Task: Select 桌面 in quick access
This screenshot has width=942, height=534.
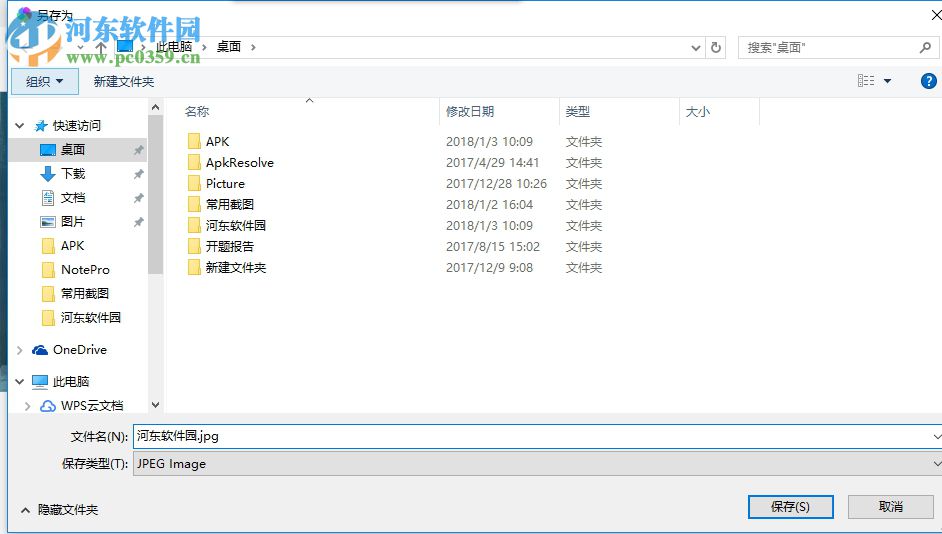Action: pos(73,150)
